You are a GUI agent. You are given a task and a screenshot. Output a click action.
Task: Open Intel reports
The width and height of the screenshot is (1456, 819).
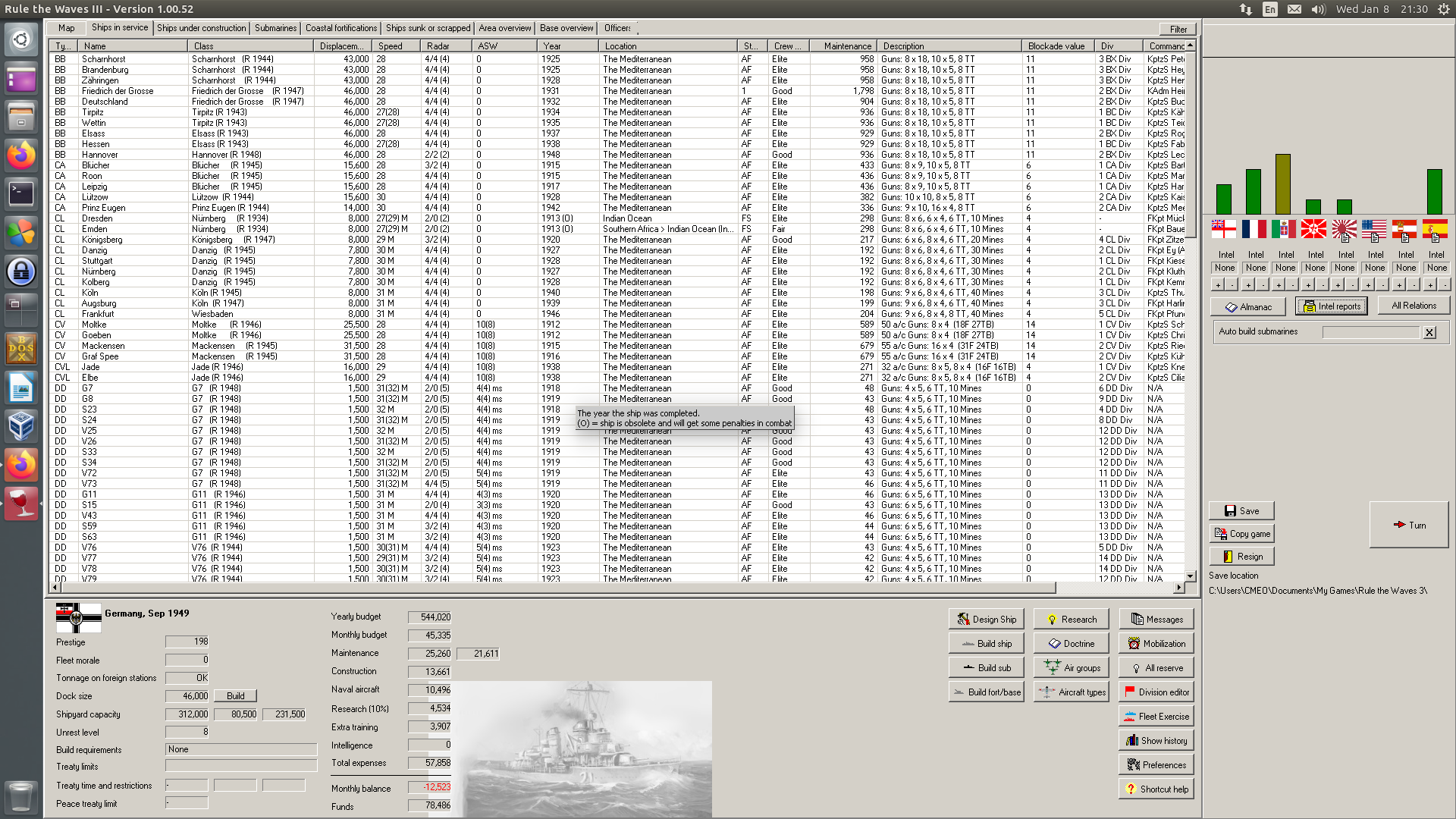point(1332,306)
